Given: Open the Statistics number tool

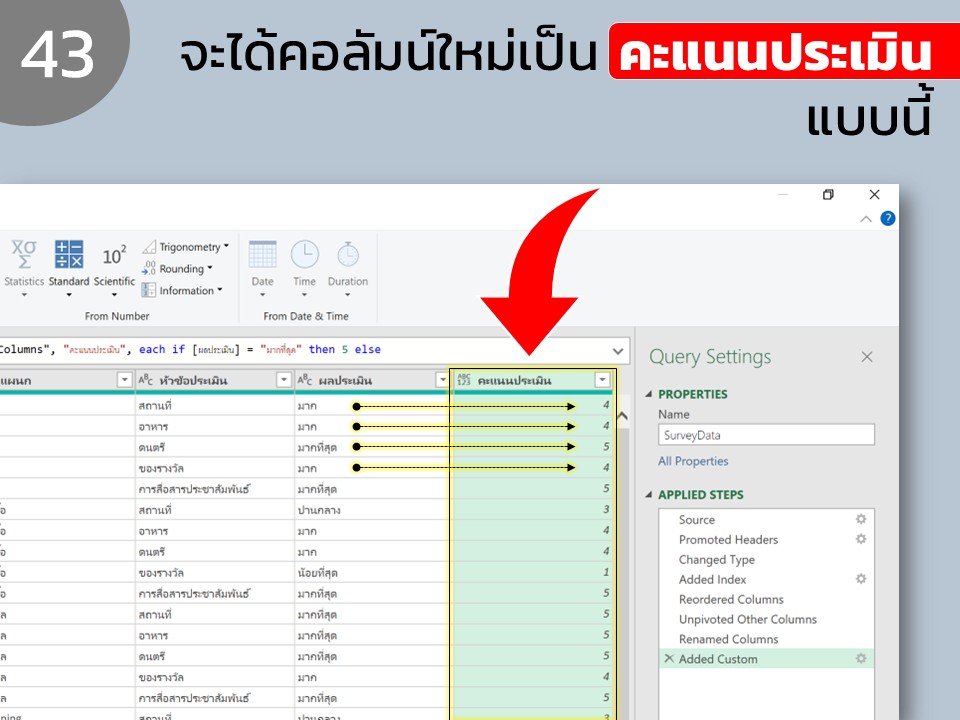Looking at the screenshot, I should [x=24, y=268].
